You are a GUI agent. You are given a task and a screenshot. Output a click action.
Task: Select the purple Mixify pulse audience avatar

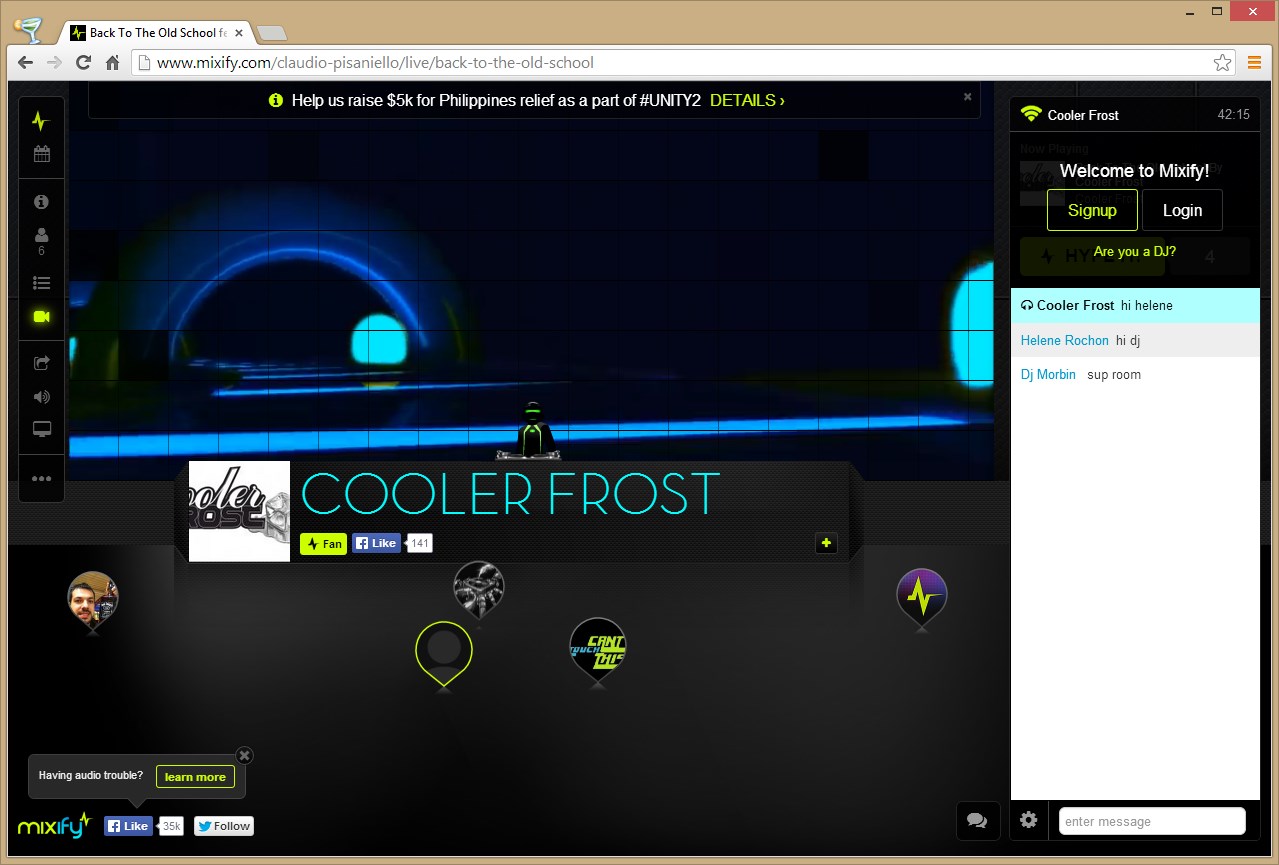[x=921, y=596]
